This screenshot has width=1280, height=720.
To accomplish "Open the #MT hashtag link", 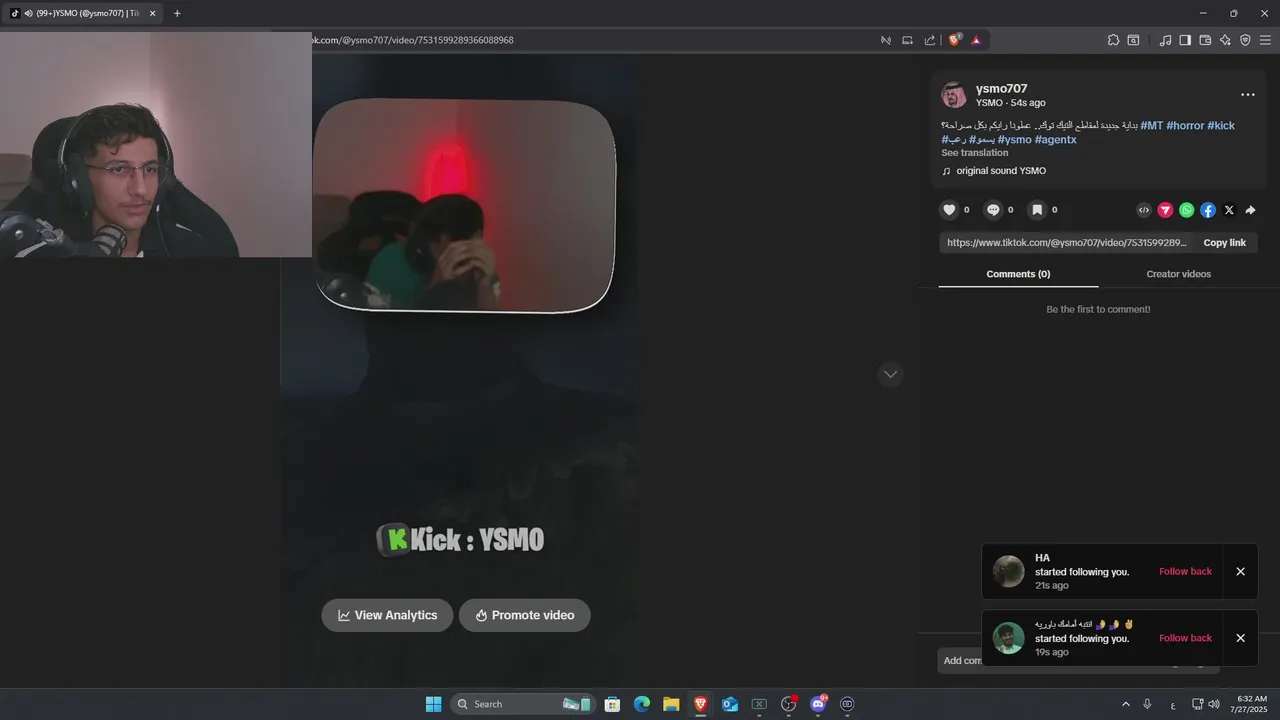I will 1151,126.
